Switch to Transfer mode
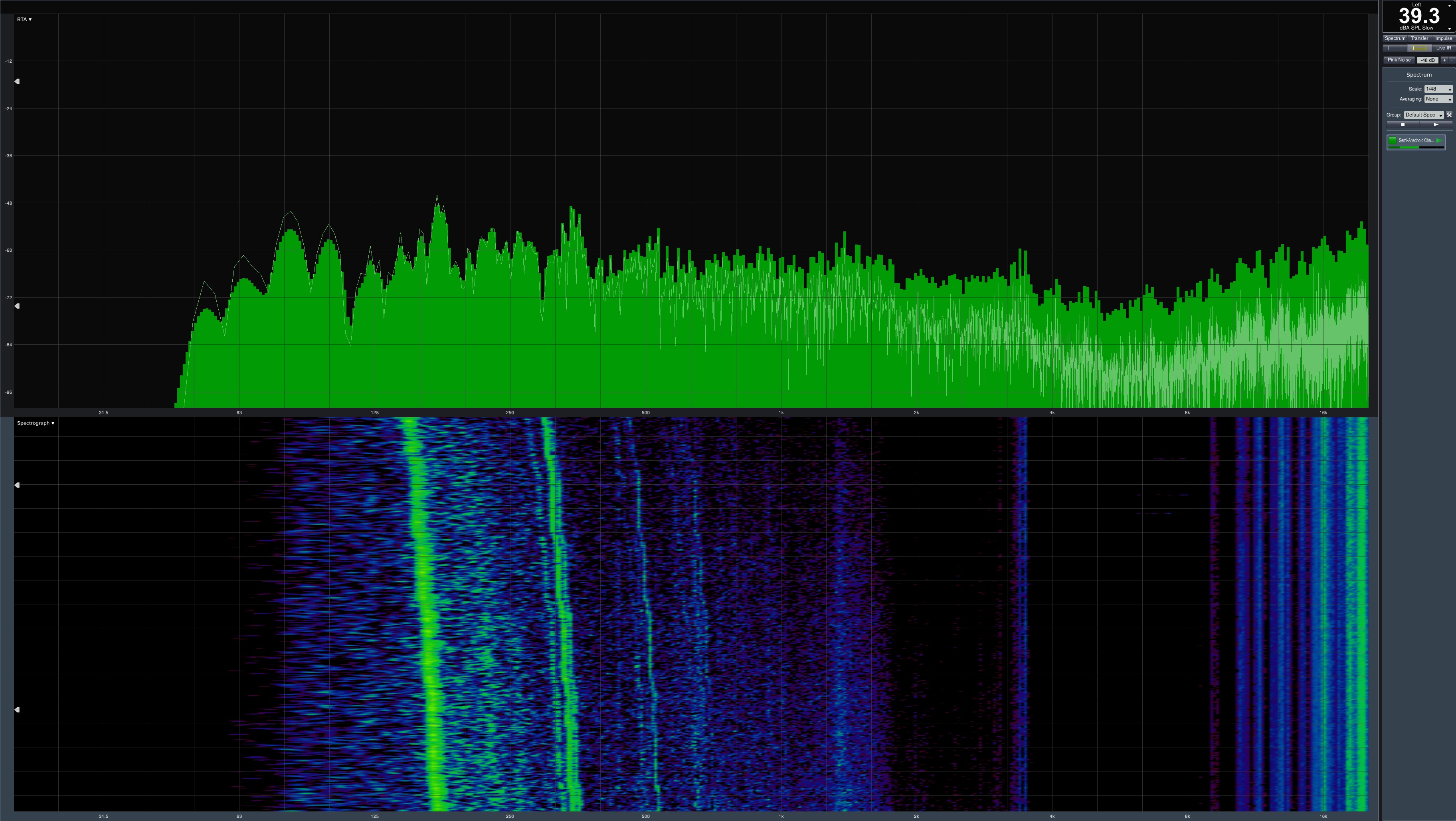The height and width of the screenshot is (821, 1456). 1419,38
